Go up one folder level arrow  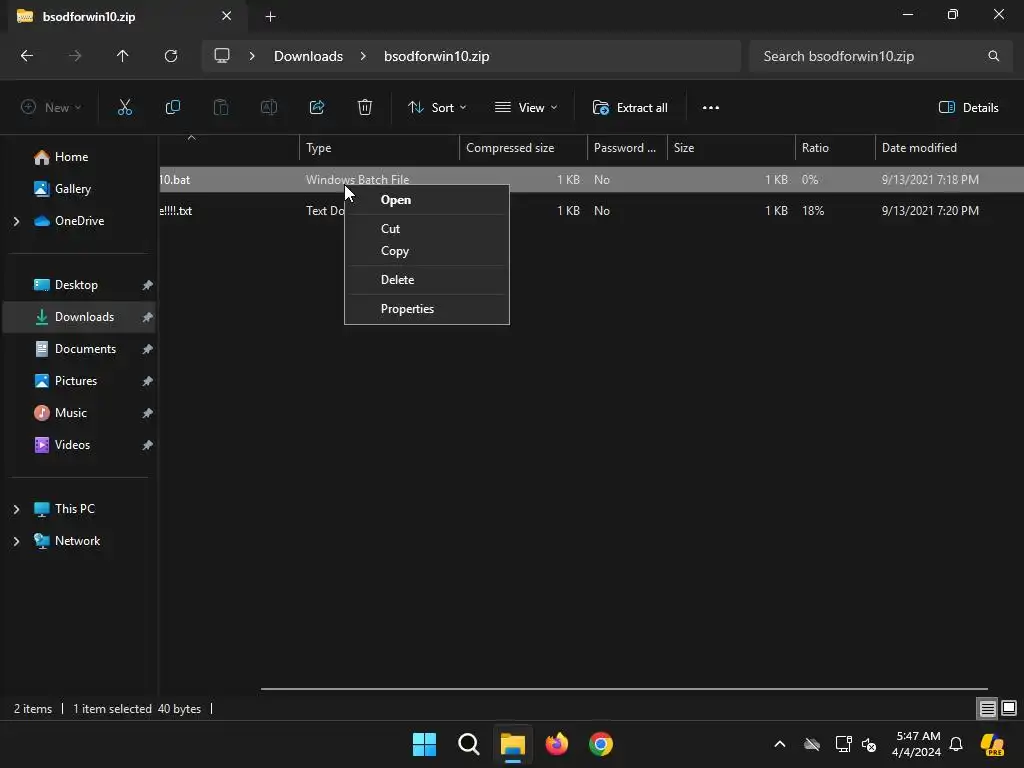pos(123,56)
